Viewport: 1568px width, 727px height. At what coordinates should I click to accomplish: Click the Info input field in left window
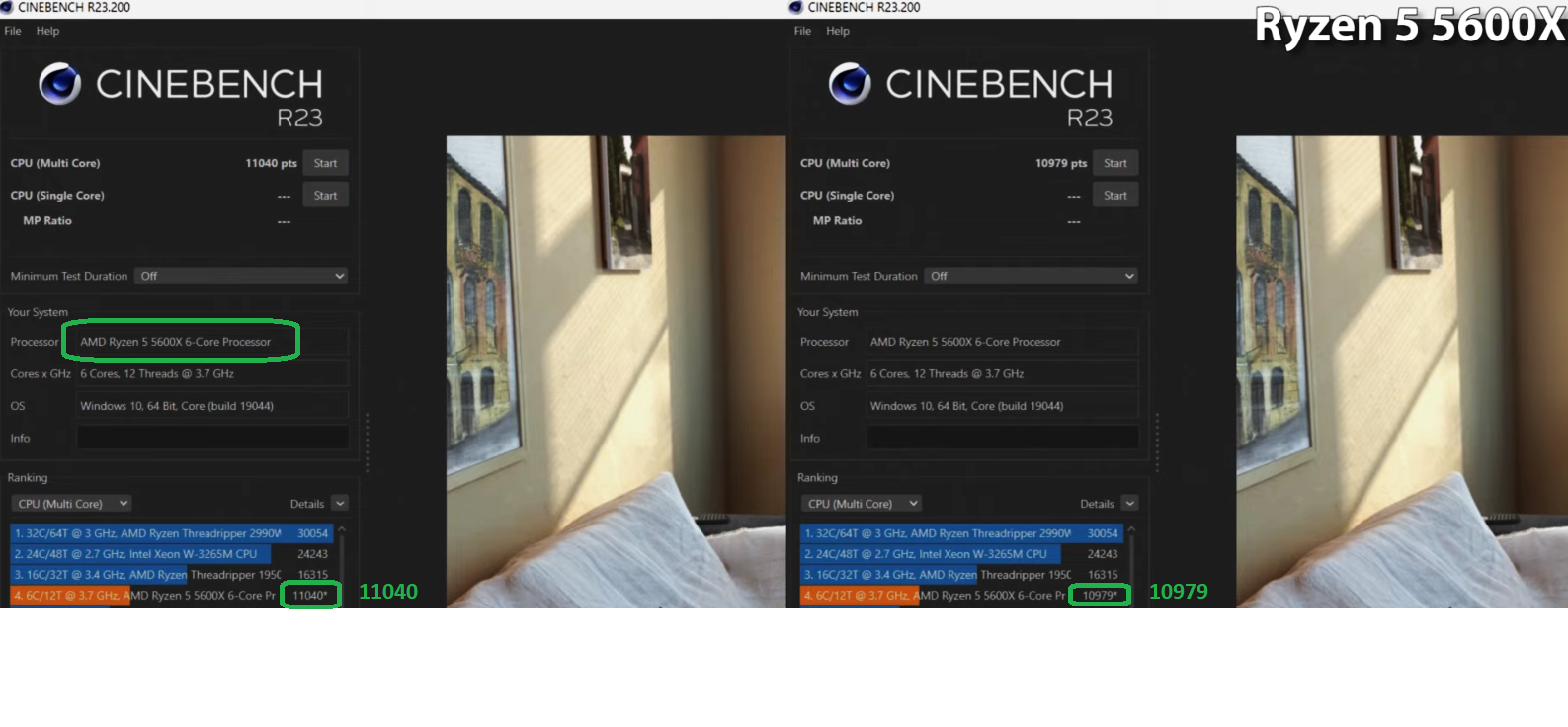pos(212,438)
